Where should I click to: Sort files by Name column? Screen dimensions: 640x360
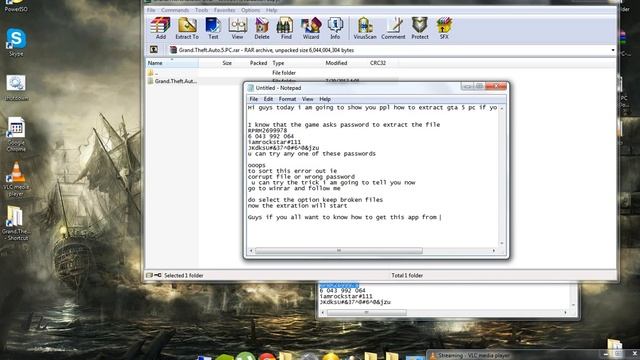[172, 63]
